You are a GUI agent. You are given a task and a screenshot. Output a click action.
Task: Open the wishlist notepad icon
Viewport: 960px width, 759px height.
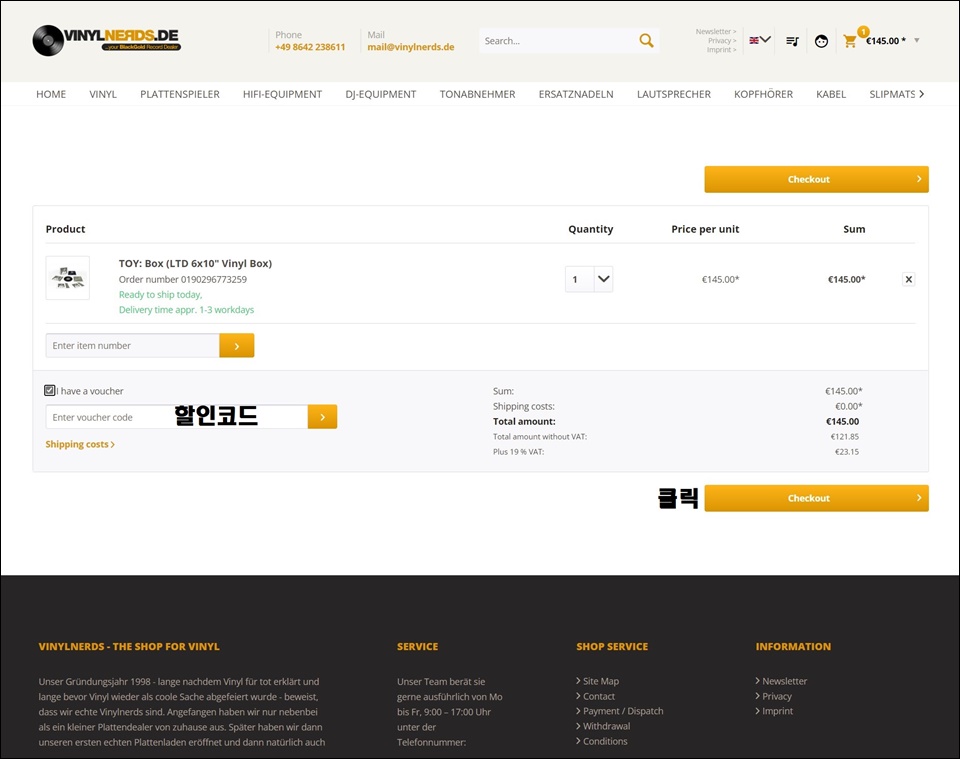pos(792,41)
